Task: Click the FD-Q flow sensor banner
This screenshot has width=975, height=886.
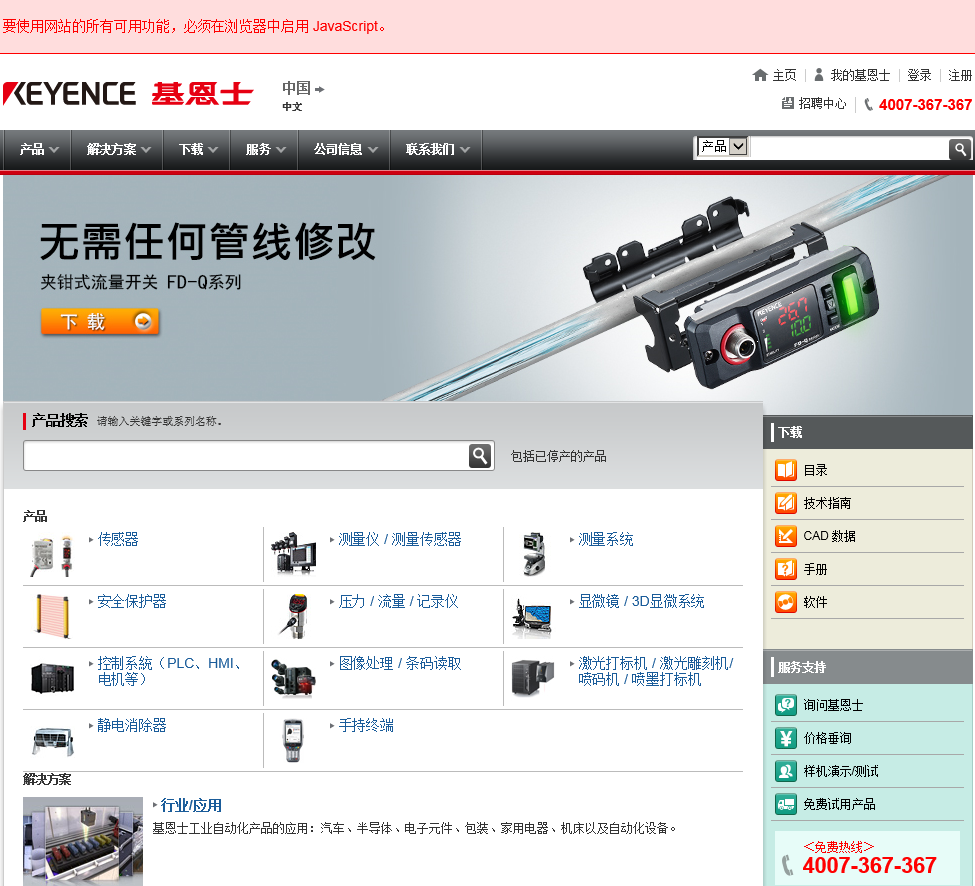Action: click(x=488, y=289)
